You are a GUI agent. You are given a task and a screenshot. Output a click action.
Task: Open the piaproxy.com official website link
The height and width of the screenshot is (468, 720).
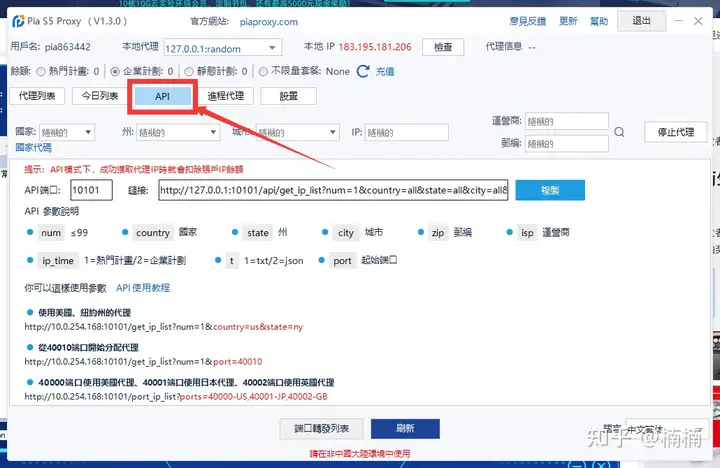pos(269,22)
